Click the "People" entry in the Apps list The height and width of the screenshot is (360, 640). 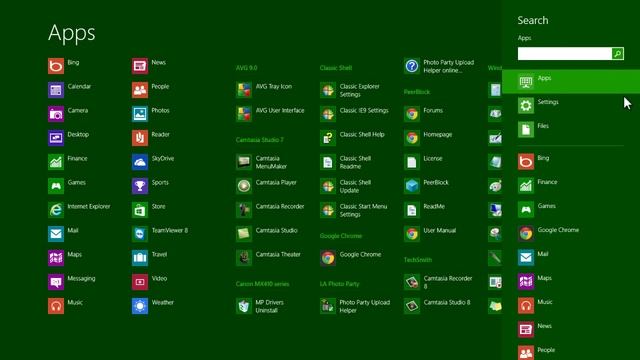click(151, 90)
